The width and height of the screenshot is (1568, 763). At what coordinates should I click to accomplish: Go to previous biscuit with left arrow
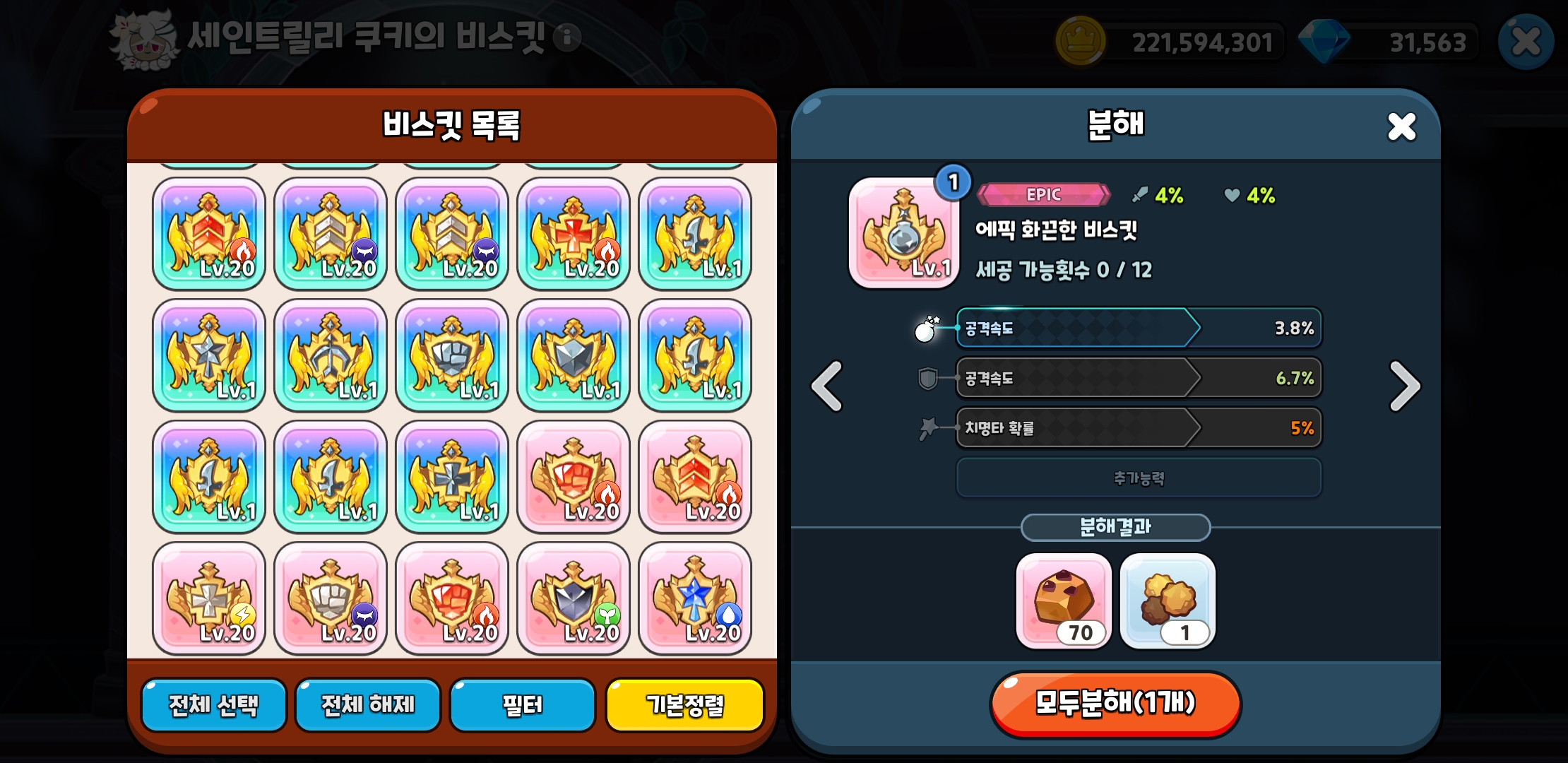tap(827, 386)
